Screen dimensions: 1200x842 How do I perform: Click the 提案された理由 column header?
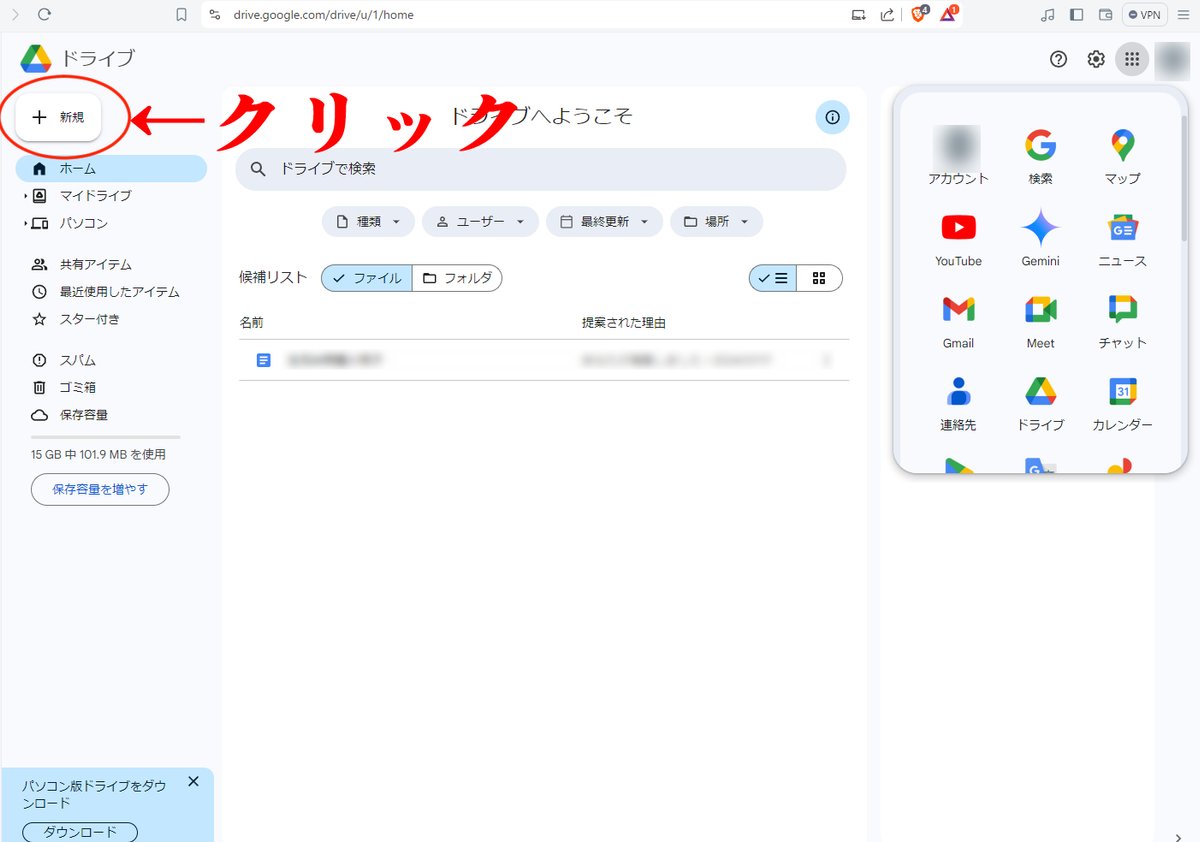[x=624, y=323]
